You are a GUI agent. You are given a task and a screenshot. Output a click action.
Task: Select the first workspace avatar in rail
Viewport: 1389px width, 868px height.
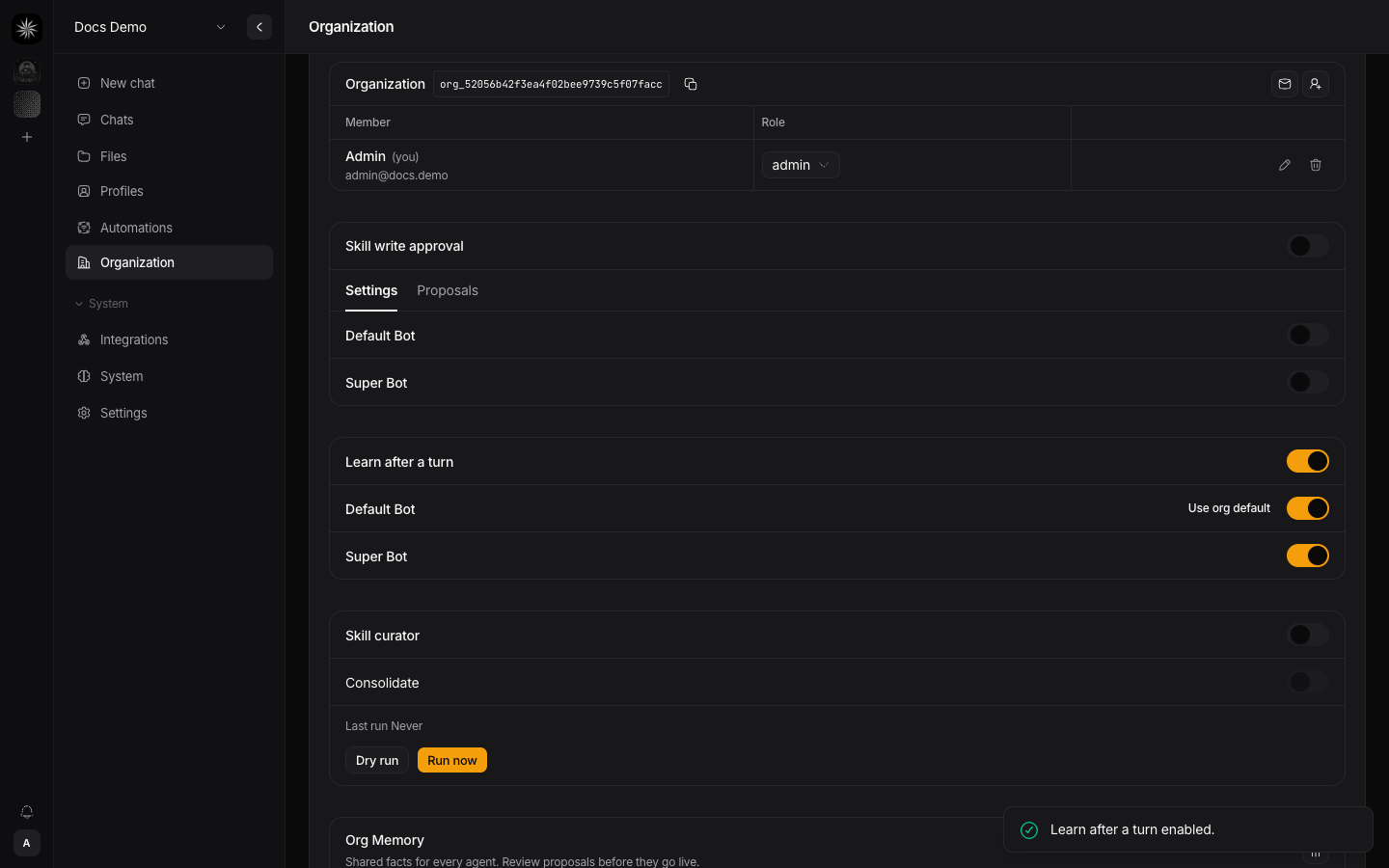click(27, 70)
